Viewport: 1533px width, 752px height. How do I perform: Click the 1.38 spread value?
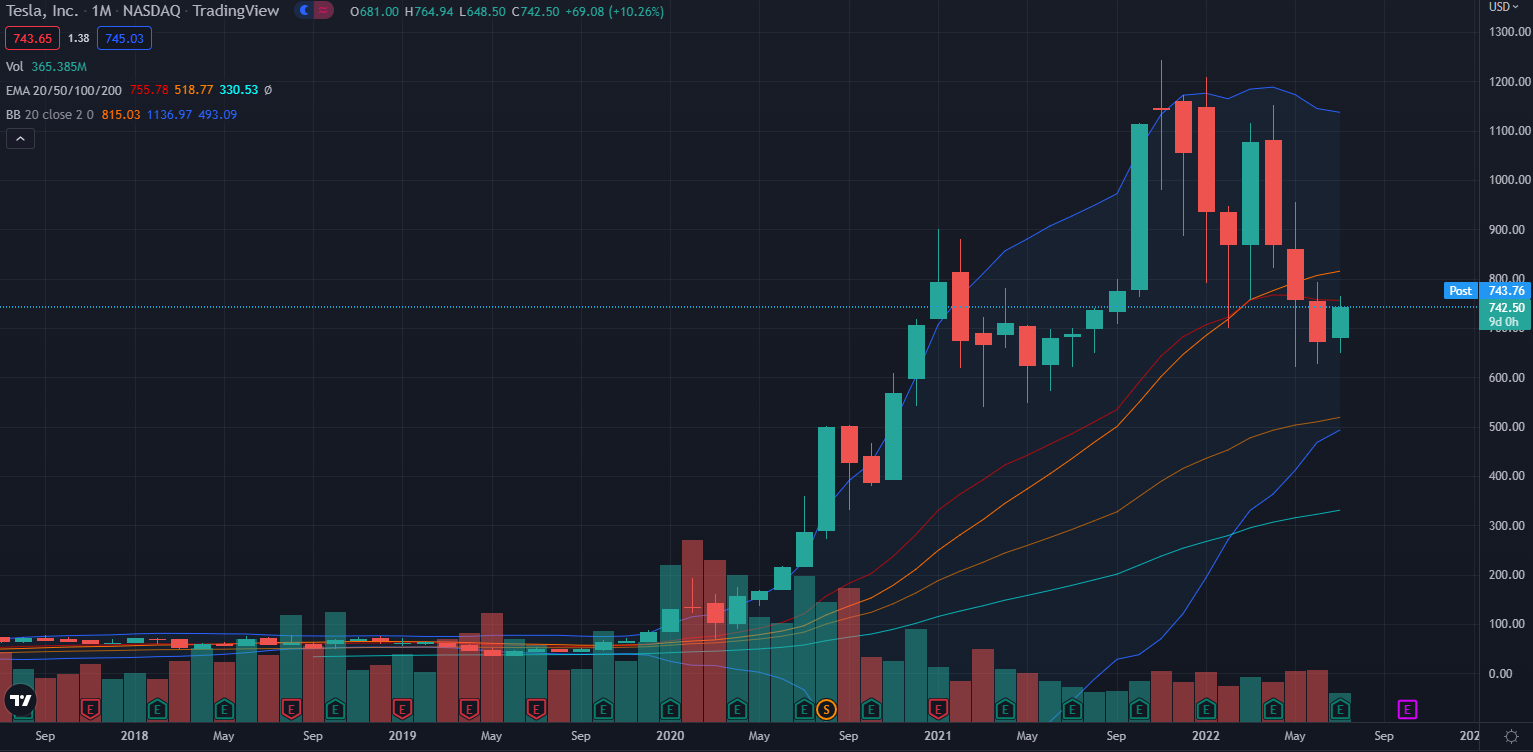(79, 38)
